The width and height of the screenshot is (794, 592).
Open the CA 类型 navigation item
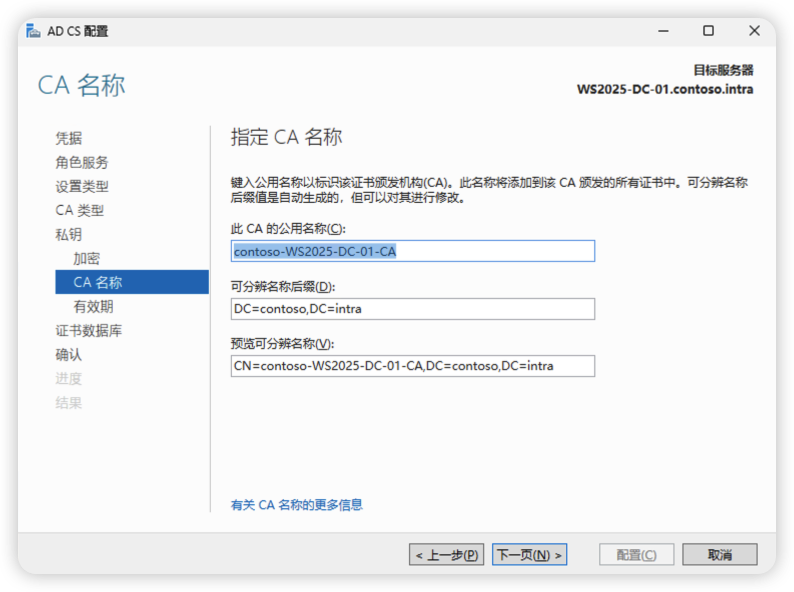(80, 210)
